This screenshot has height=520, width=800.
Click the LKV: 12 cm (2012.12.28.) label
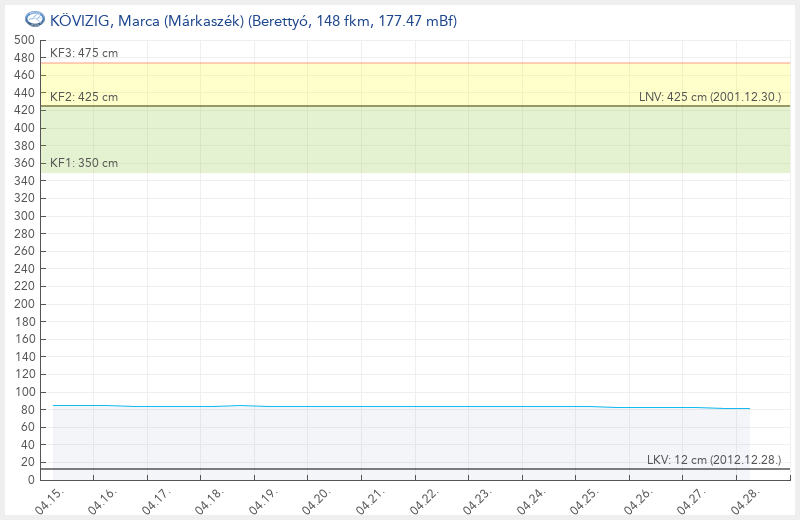tap(714, 460)
